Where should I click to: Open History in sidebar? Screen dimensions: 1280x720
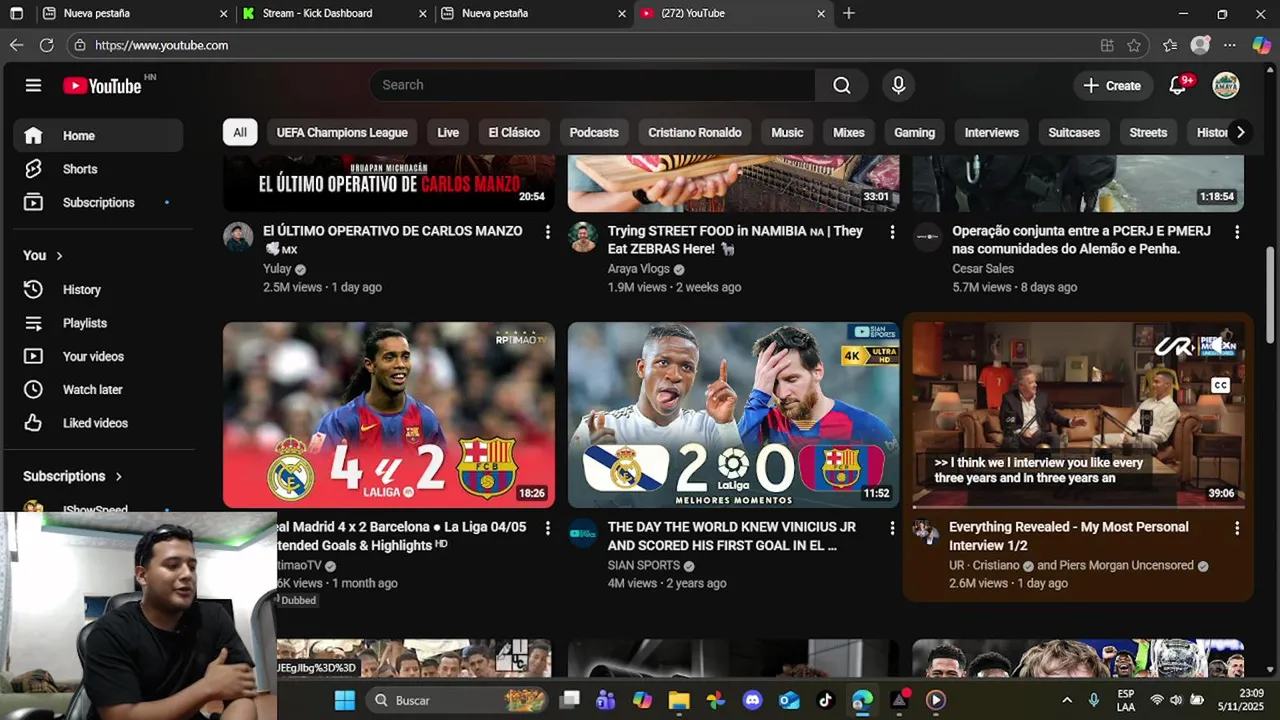98,289
